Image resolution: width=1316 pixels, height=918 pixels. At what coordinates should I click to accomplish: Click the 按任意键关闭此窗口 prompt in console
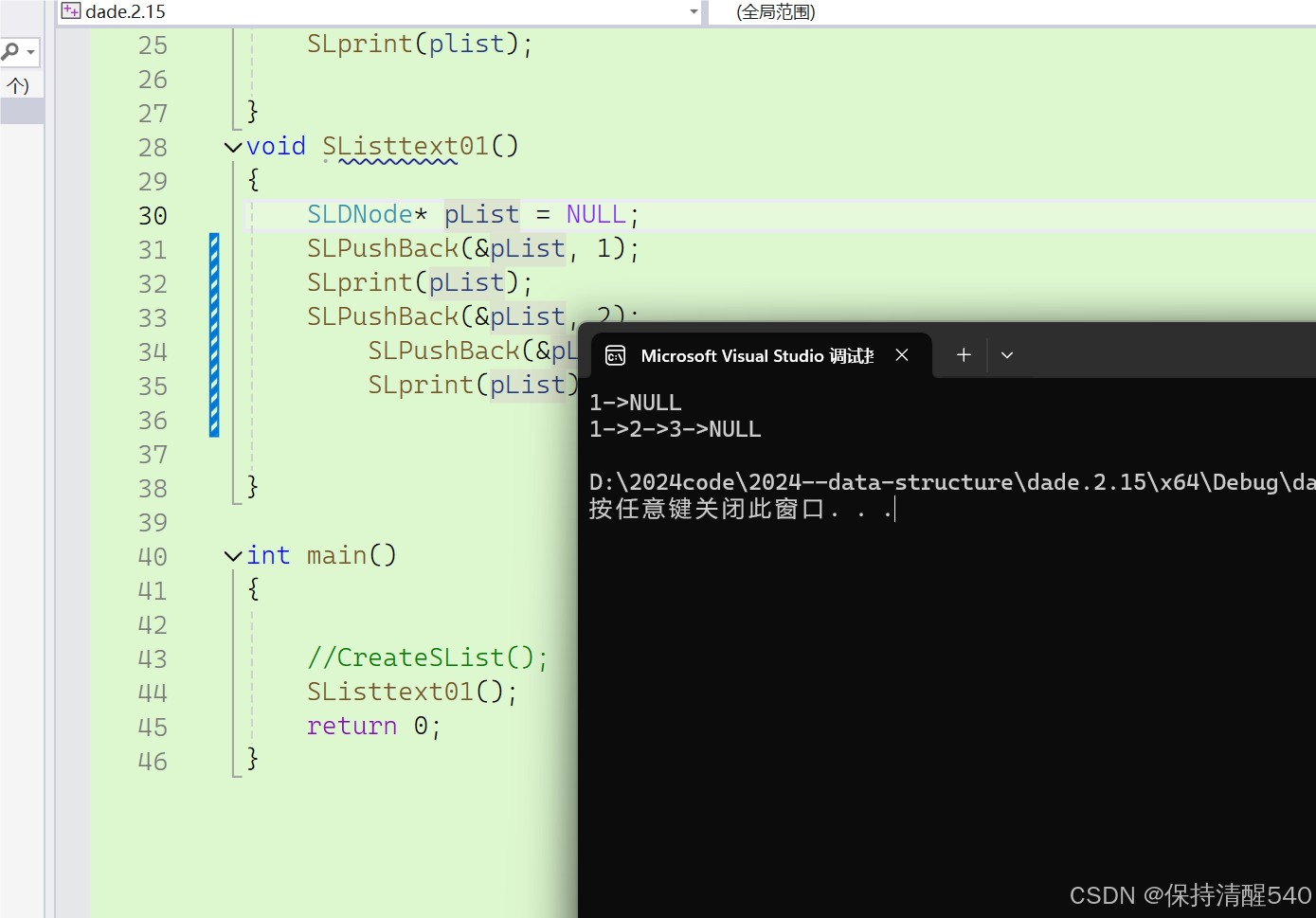(x=741, y=510)
